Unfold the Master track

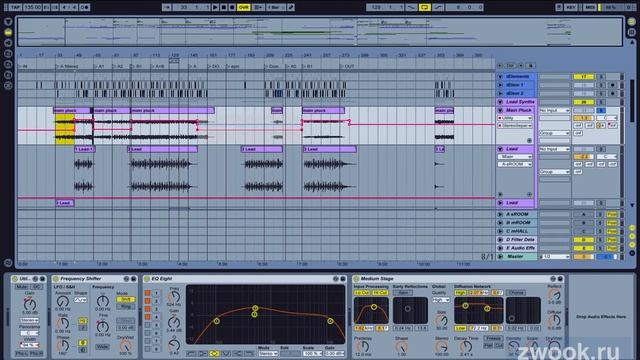[x=500, y=257]
